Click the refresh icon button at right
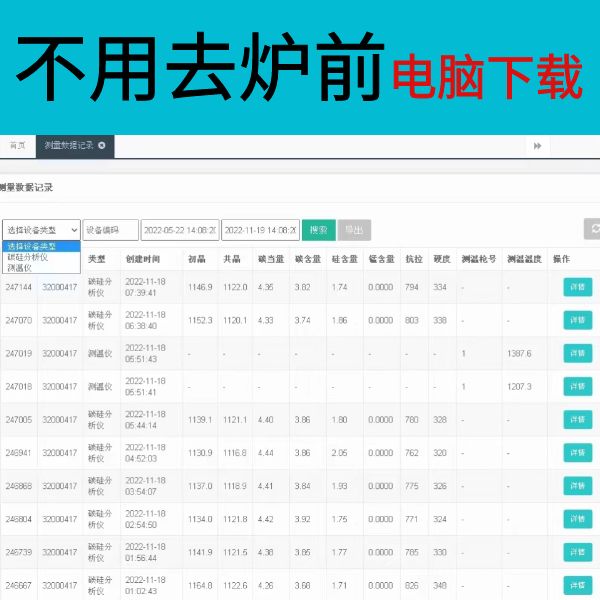The width and height of the screenshot is (600, 600). pyautogui.click(x=594, y=229)
